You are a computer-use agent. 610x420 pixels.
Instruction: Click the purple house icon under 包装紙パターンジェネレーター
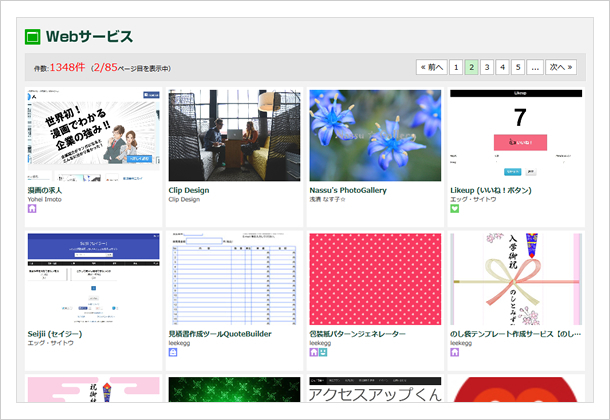click(x=314, y=352)
